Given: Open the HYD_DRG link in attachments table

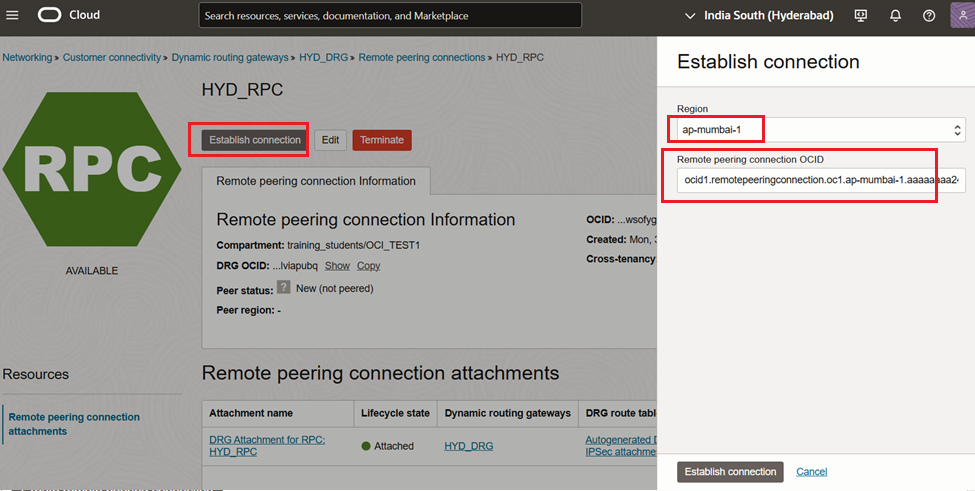Looking at the screenshot, I should click(x=469, y=446).
